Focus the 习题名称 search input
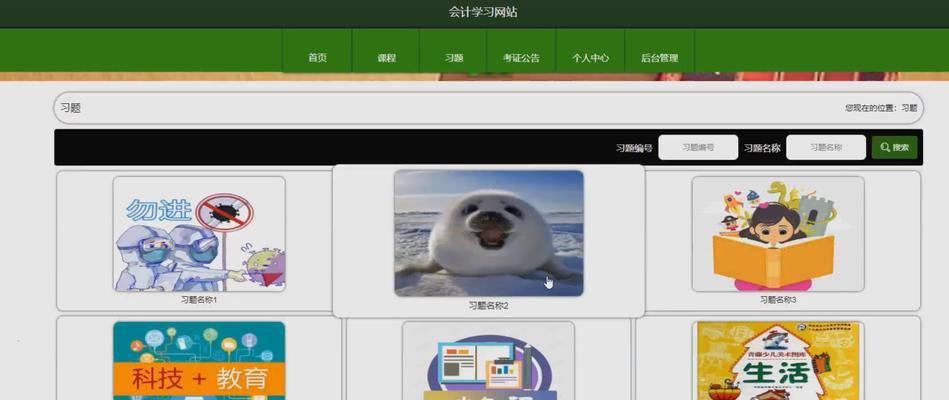The width and height of the screenshot is (949, 400). point(826,147)
